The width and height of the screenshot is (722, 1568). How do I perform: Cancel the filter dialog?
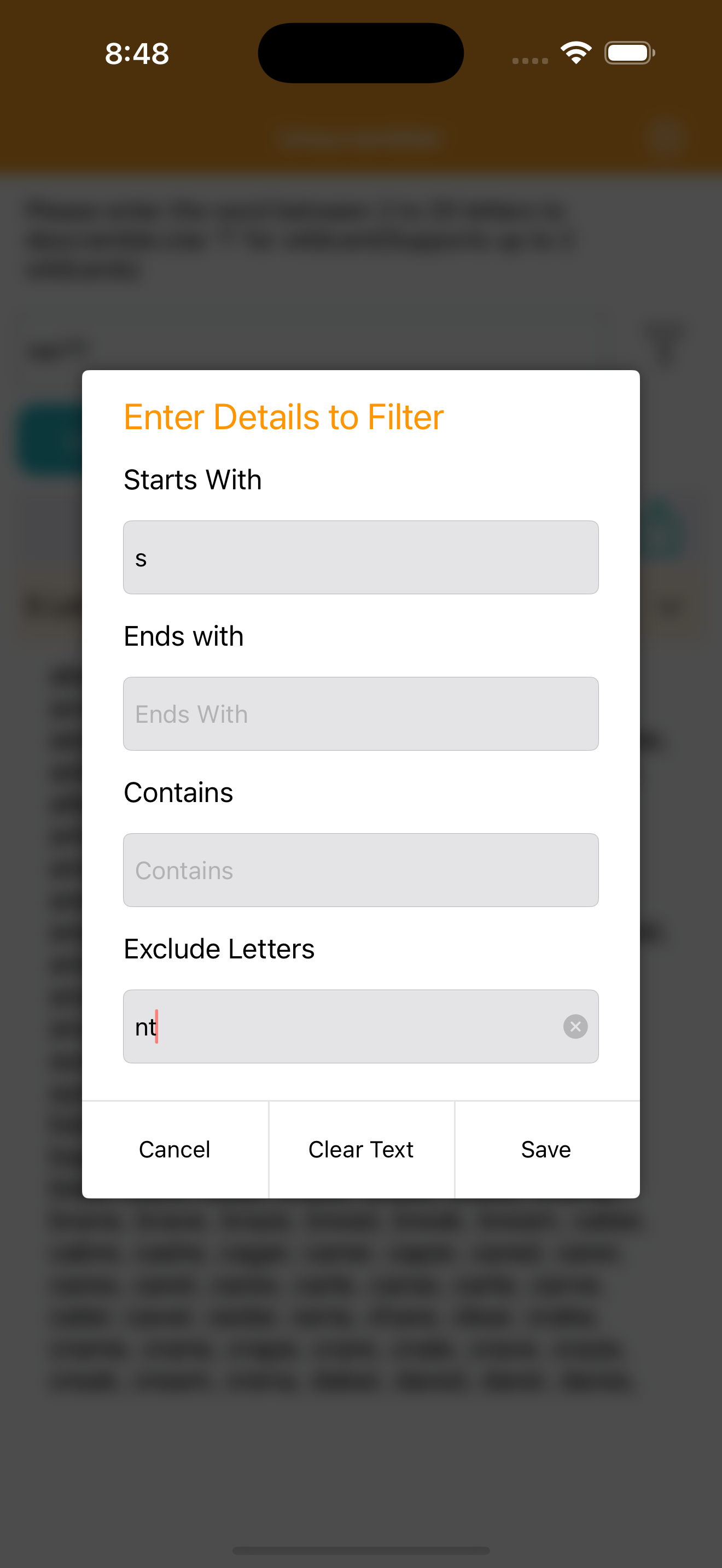click(174, 1149)
